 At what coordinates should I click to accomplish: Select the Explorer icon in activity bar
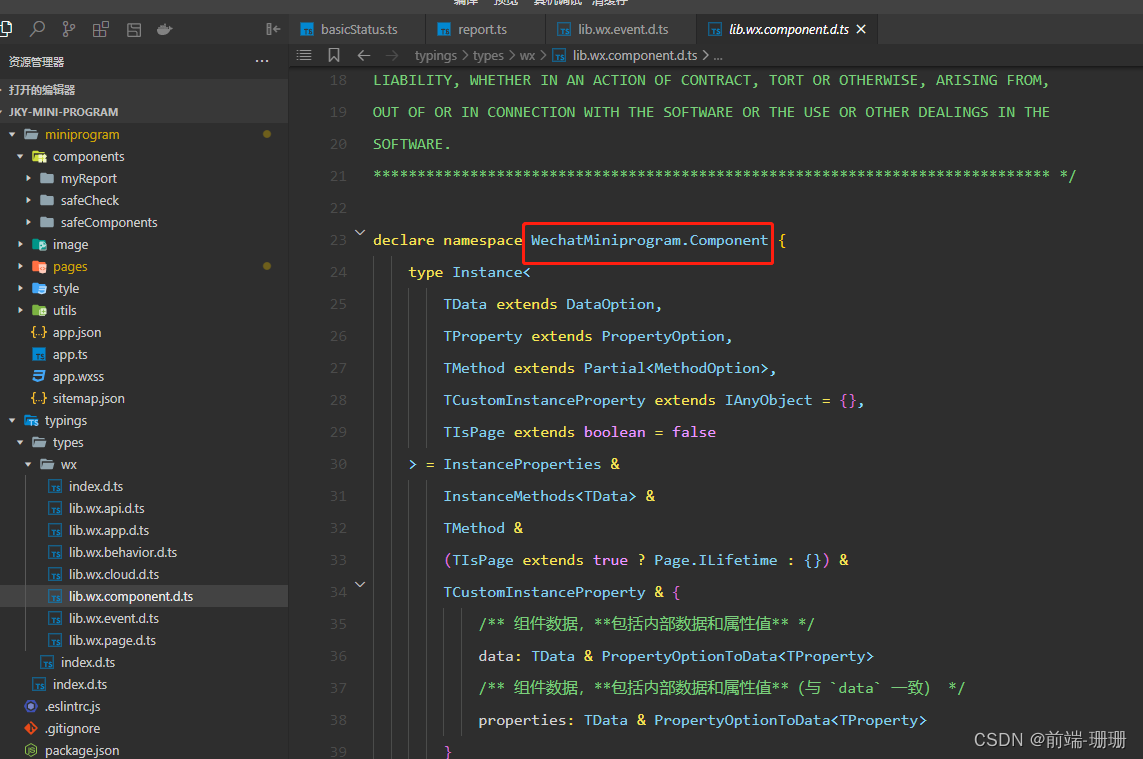[x=9, y=29]
